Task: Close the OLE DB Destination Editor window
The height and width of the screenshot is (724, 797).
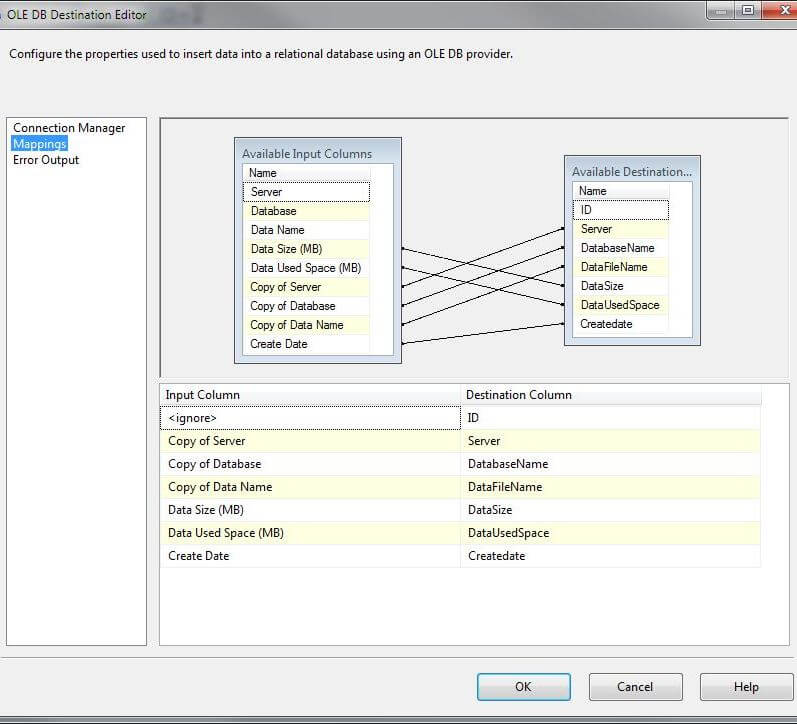Action: click(x=783, y=10)
